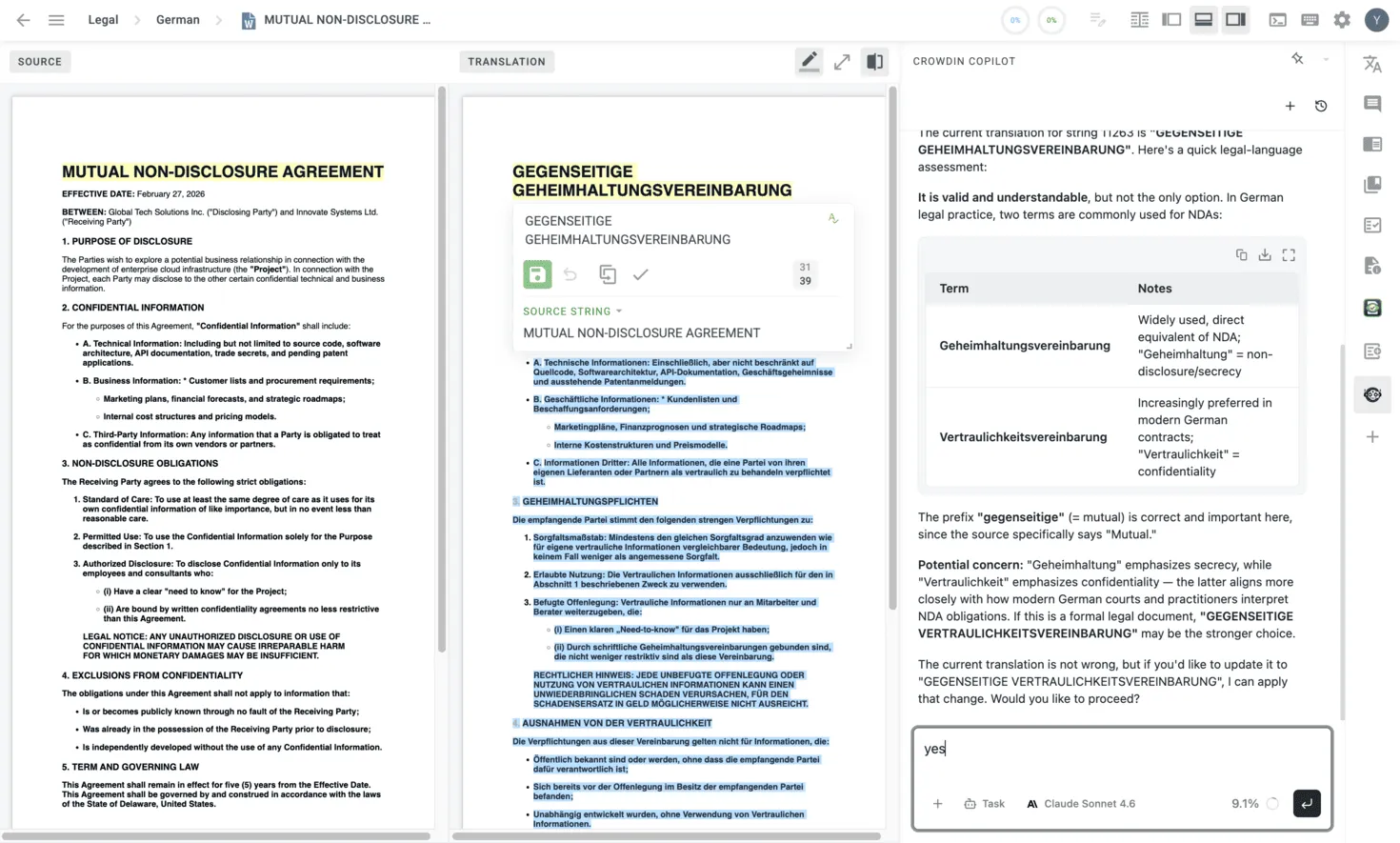Switch to the Legal breadcrumb item
The image size is (1400, 843).
(x=103, y=19)
